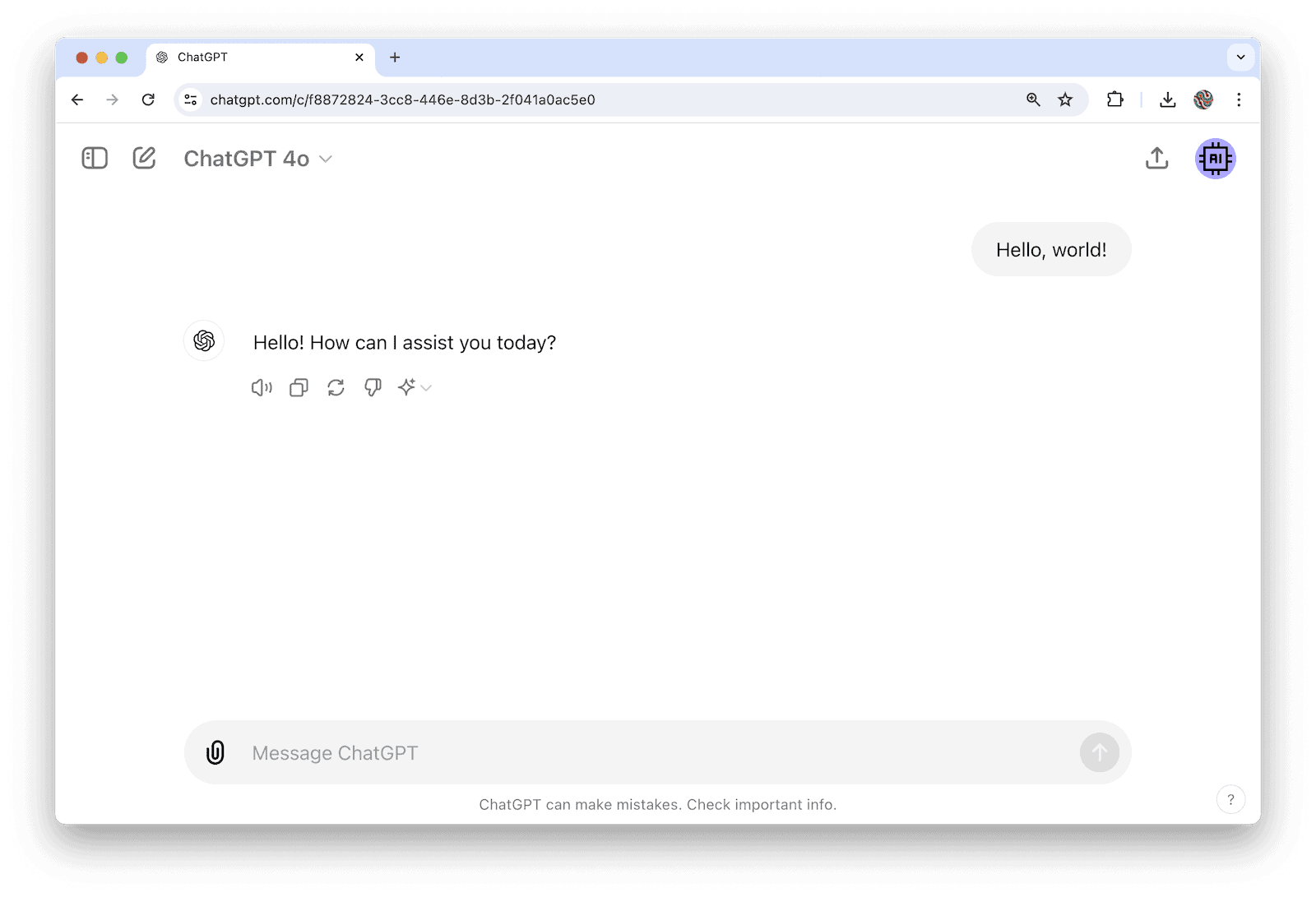Screen dimensions: 1316x897
Task: Open the question mark help button
Action: [1230, 799]
